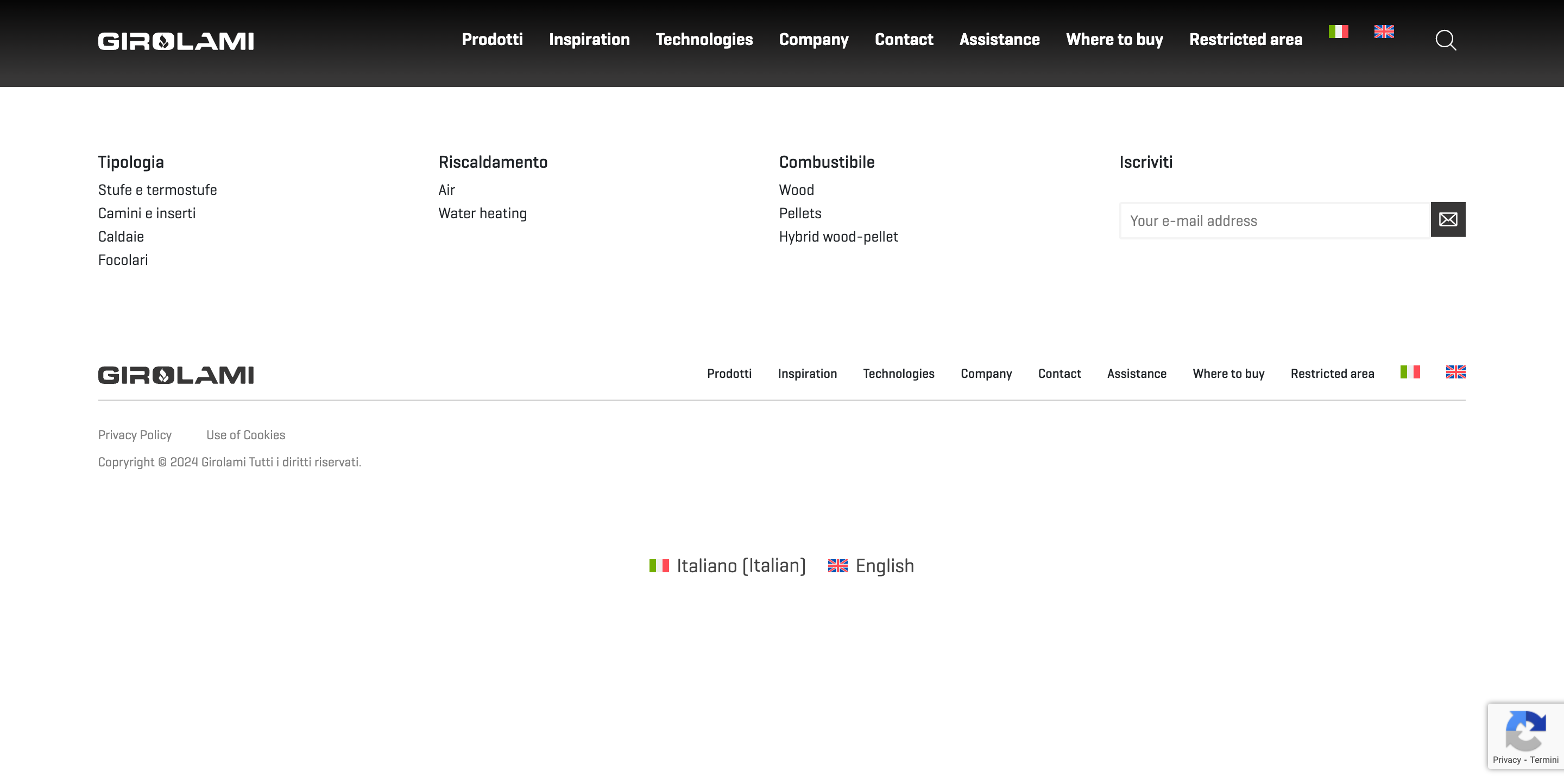Select Wood under Combustibile
The image size is (1564, 784).
click(797, 190)
